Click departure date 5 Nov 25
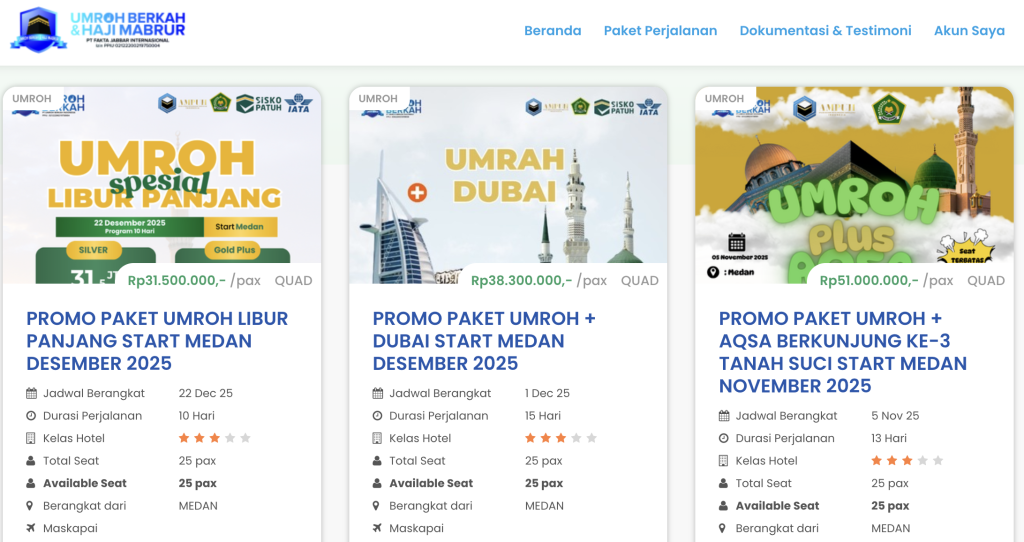The image size is (1024, 542). tap(895, 416)
